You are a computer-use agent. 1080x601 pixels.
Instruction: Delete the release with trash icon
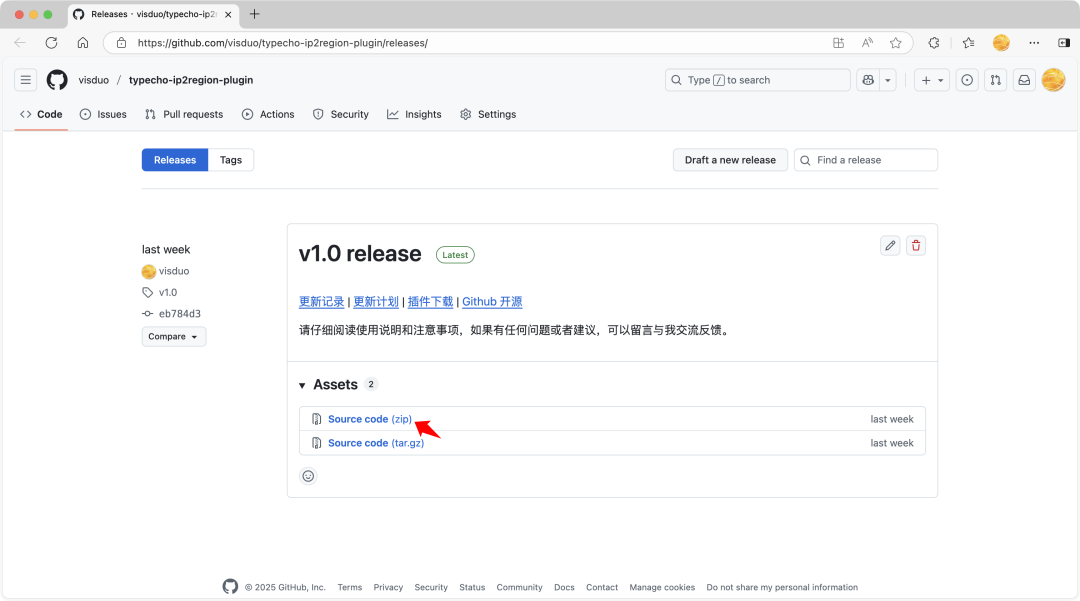tap(915, 245)
